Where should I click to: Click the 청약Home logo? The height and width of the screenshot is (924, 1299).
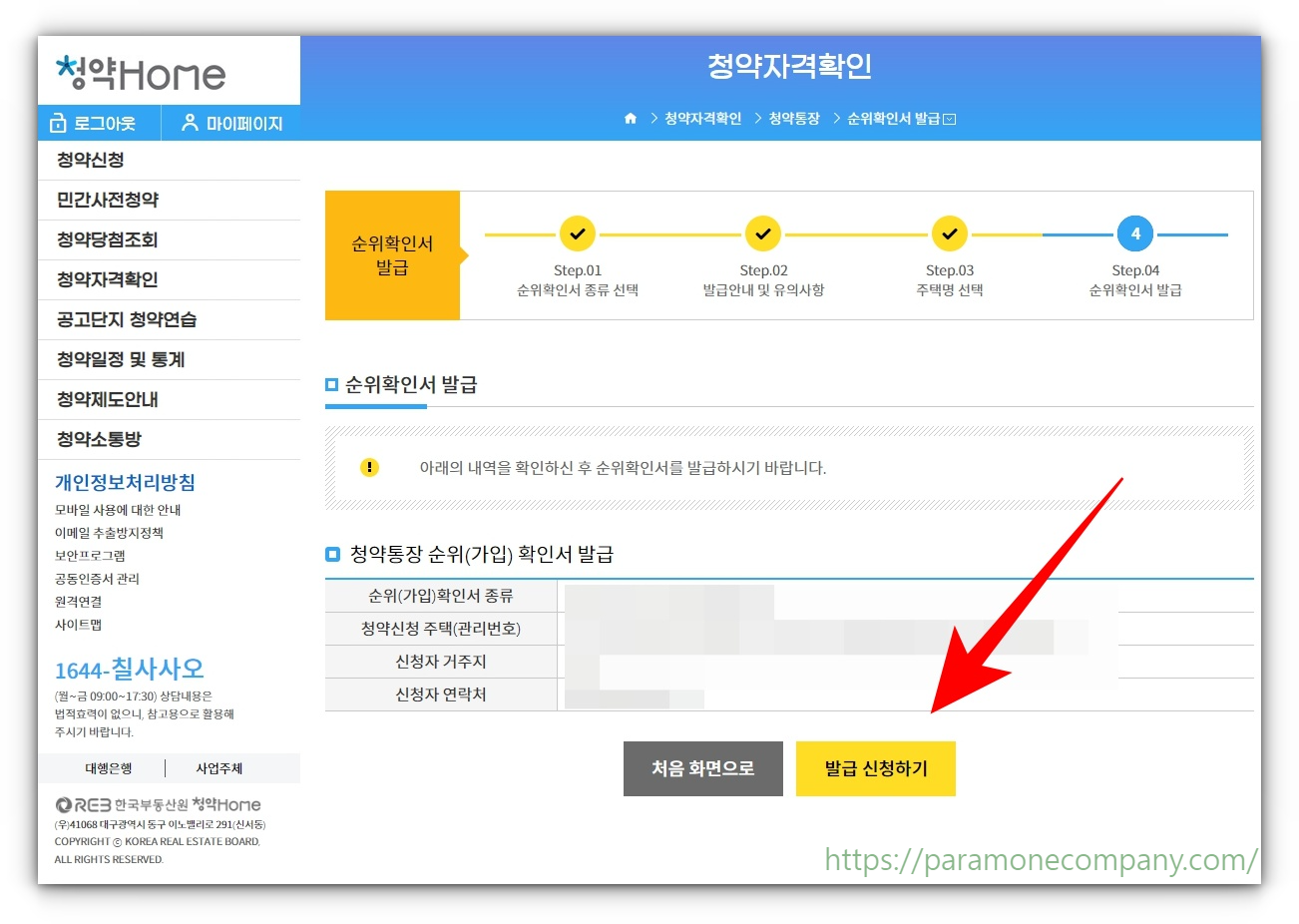[x=135, y=71]
